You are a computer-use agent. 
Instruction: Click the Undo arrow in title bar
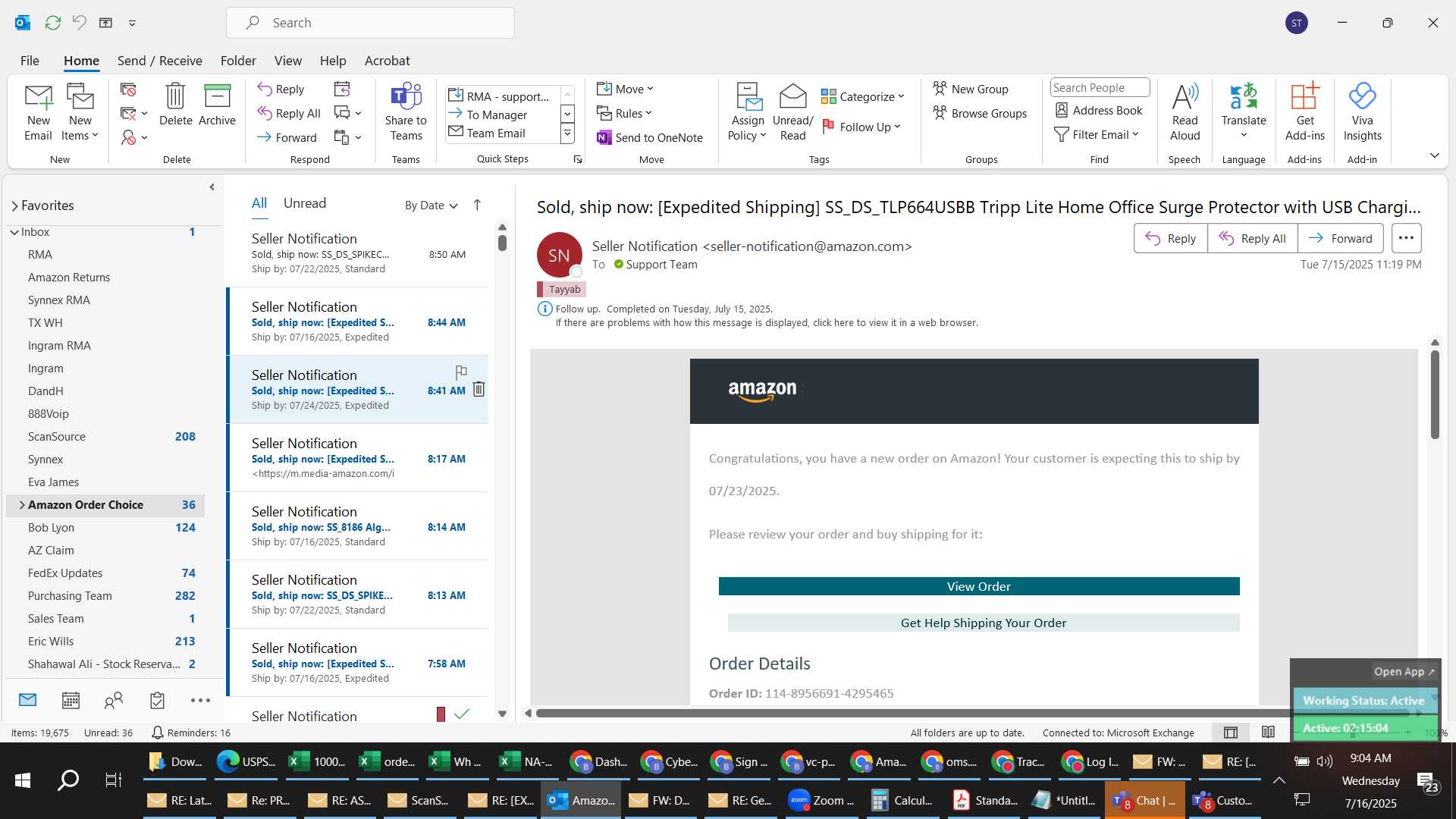tap(80, 23)
